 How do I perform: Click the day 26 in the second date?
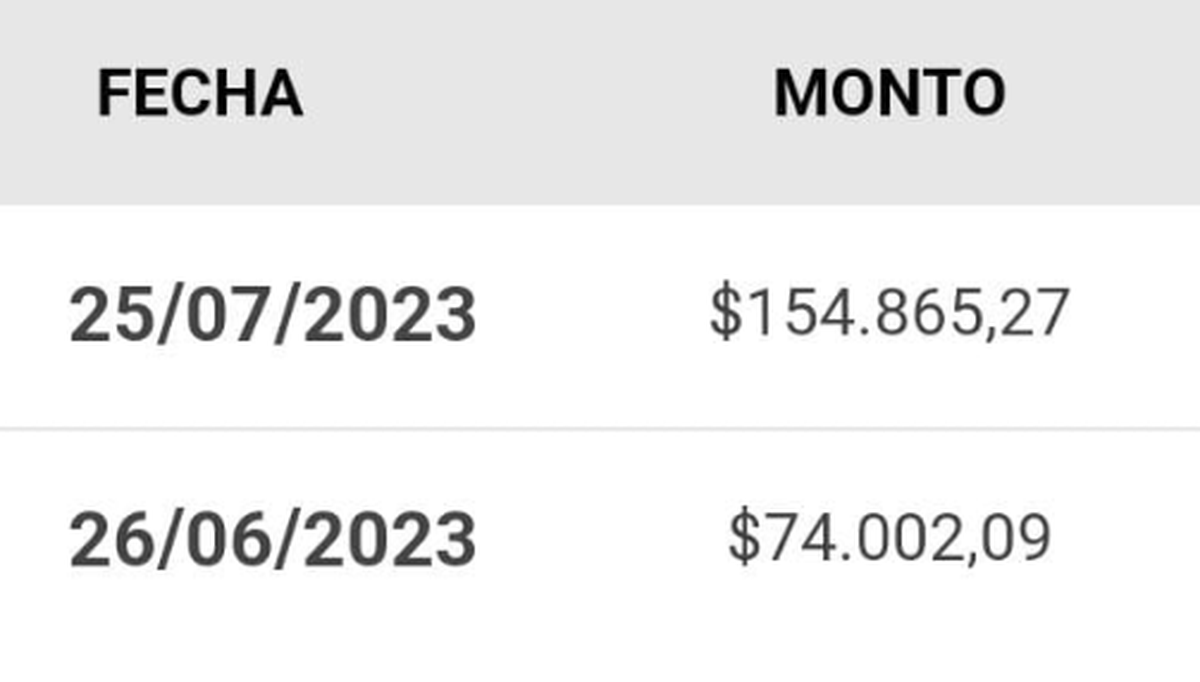[100, 540]
